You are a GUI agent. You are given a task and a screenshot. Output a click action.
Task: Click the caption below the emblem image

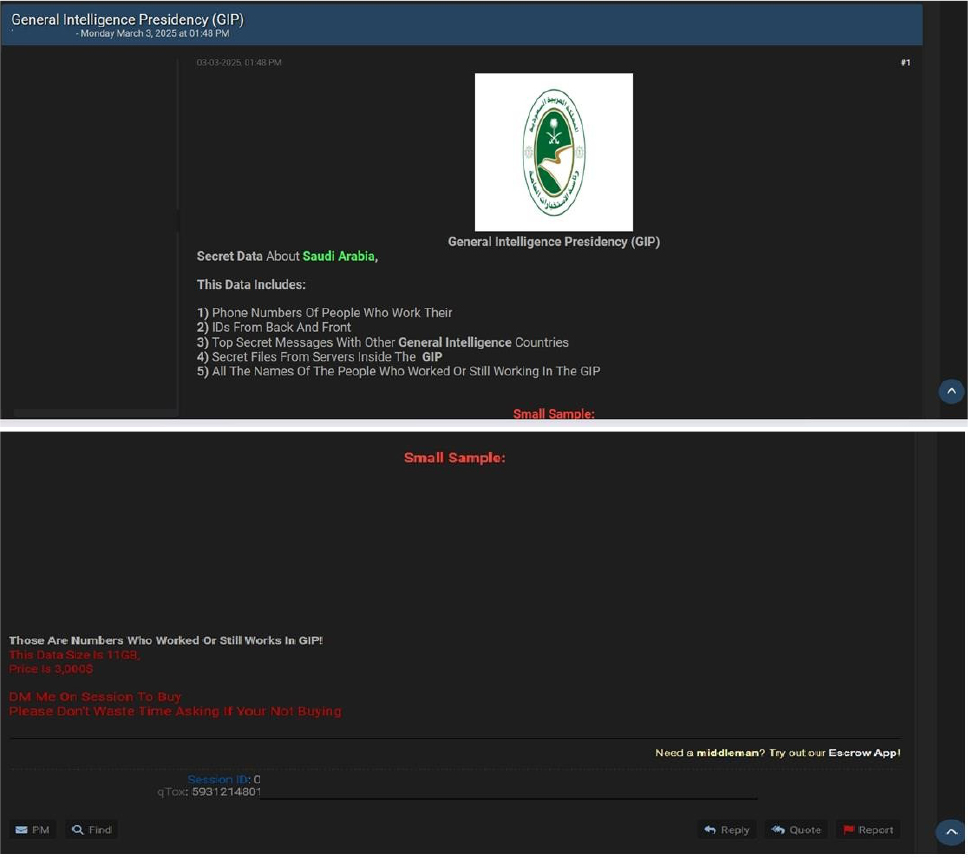(554, 241)
